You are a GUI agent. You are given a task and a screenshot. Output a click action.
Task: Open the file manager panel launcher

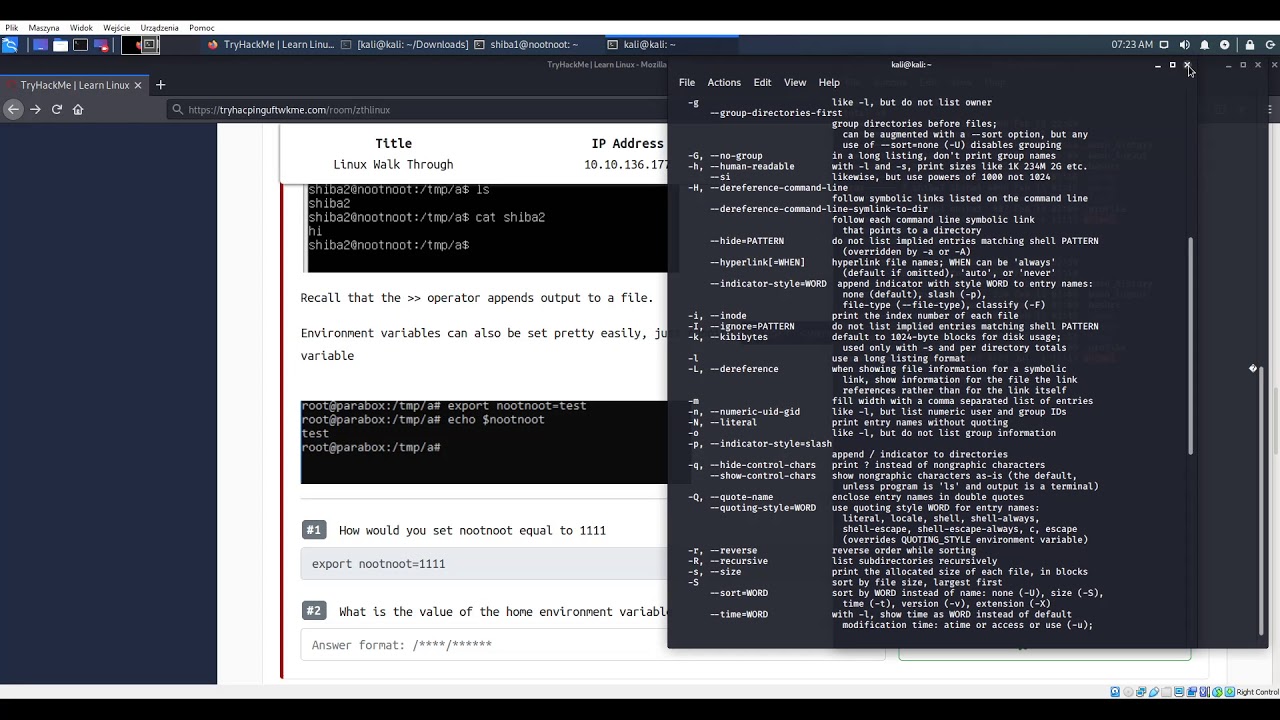[x=60, y=45]
